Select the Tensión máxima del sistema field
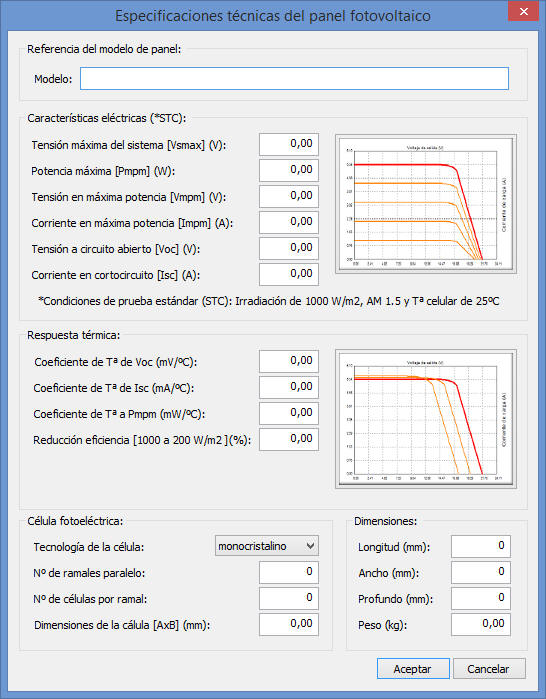This screenshot has height=699, width=546. 289,144
